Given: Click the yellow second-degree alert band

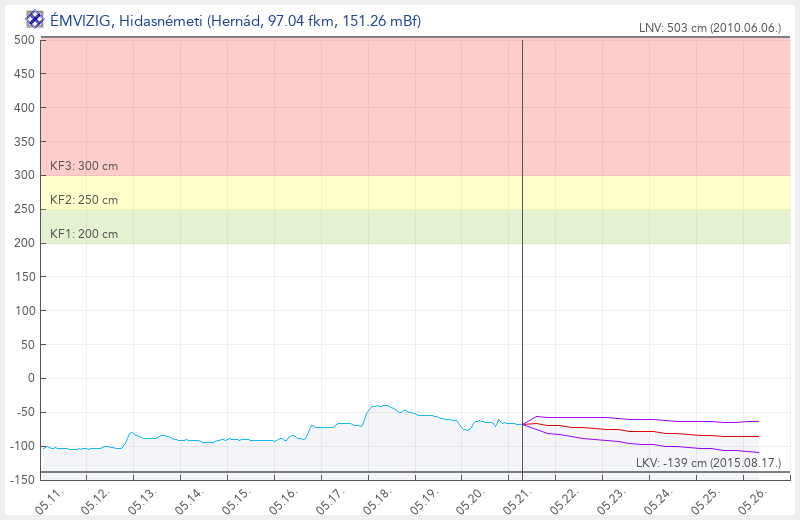Looking at the screenshot, I should tap(415, 192).
